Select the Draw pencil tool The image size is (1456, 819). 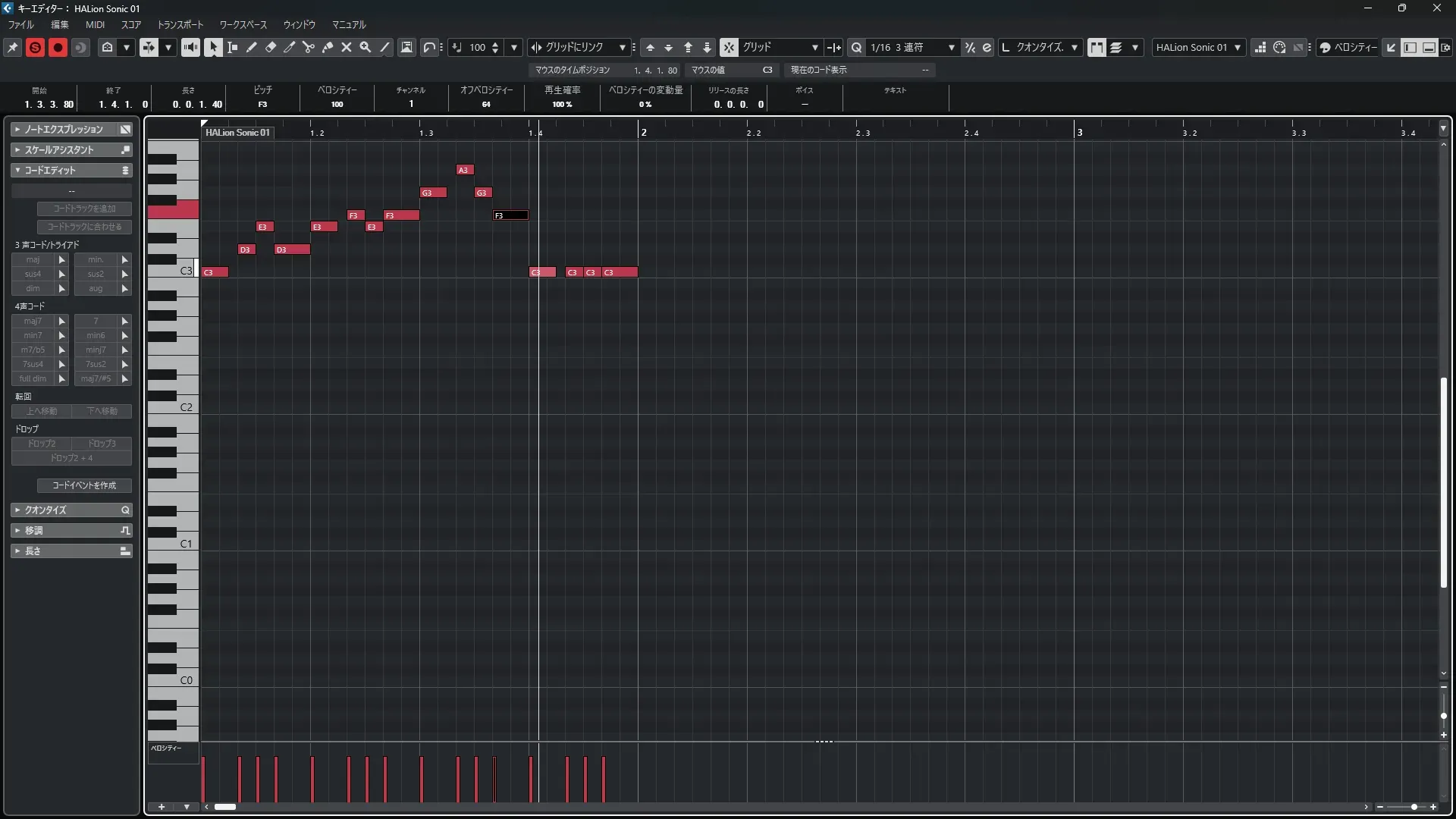[252, 47]
